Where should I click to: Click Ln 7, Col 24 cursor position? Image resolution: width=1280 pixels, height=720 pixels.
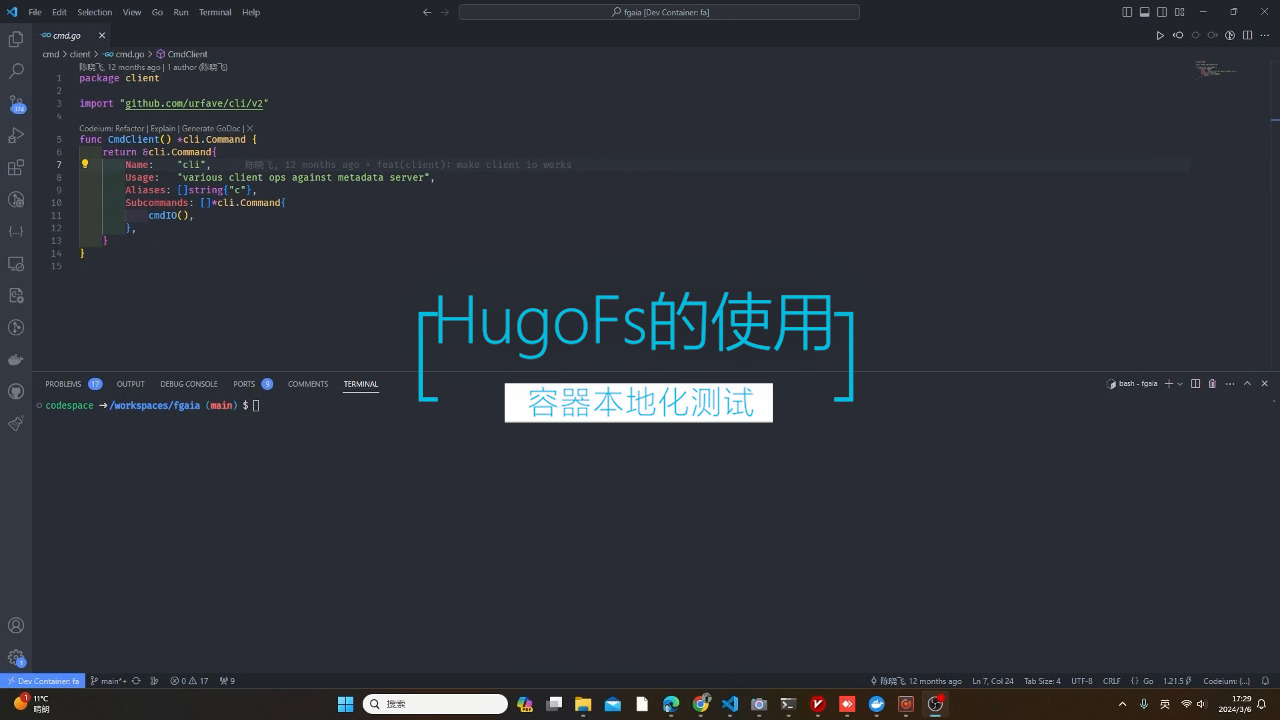coord(993,681)
